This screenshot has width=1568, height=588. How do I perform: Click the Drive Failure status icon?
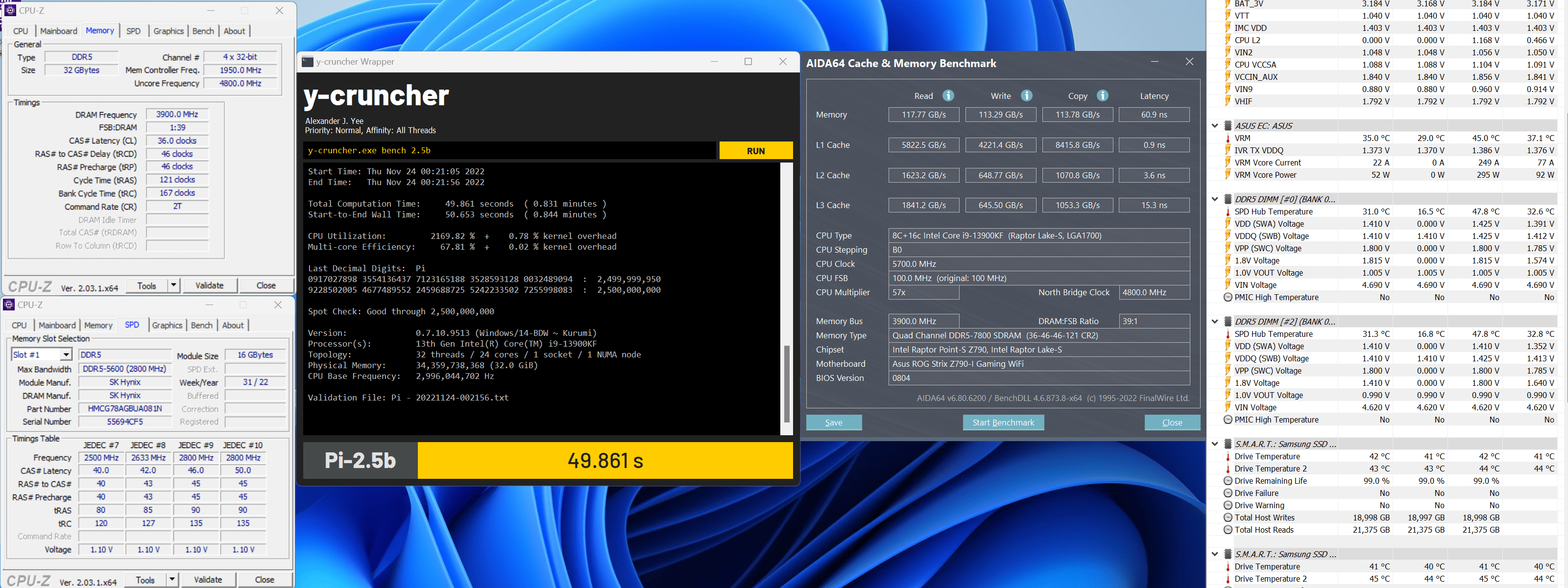point(1228,493)
